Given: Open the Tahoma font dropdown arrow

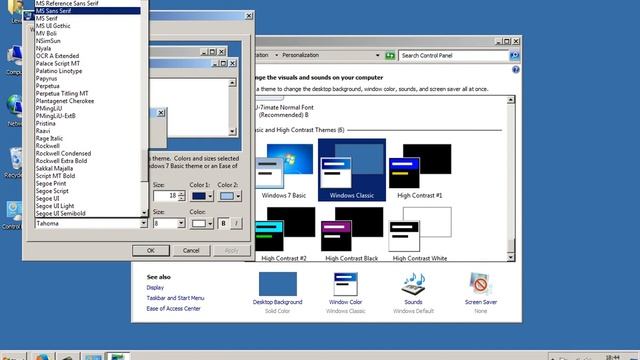Looking at the screenshot, I should pos(144,223).
